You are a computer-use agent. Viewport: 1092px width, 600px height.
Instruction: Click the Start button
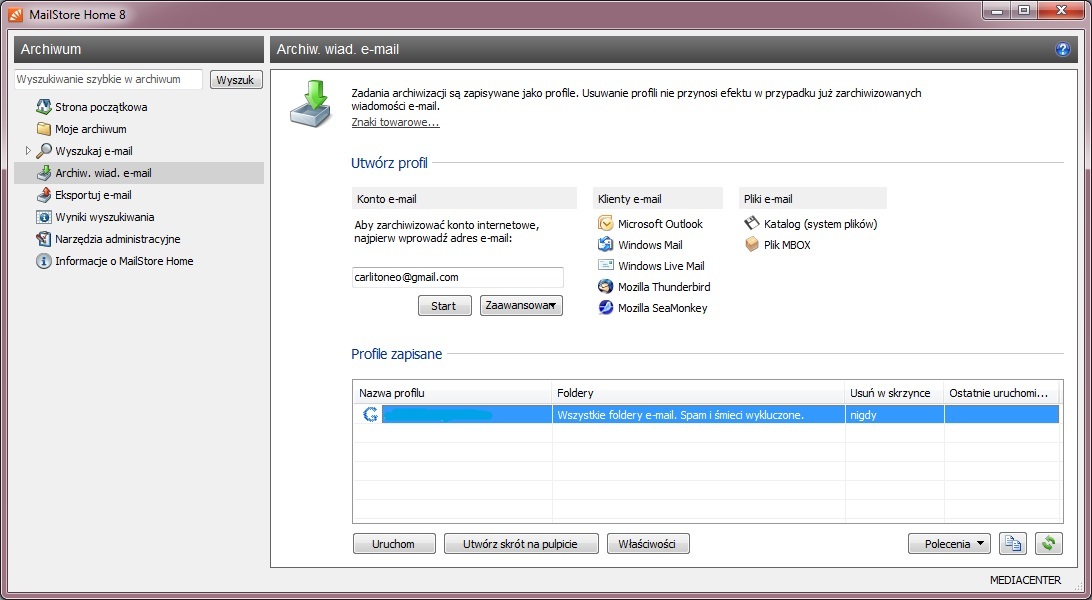[444, 306]
